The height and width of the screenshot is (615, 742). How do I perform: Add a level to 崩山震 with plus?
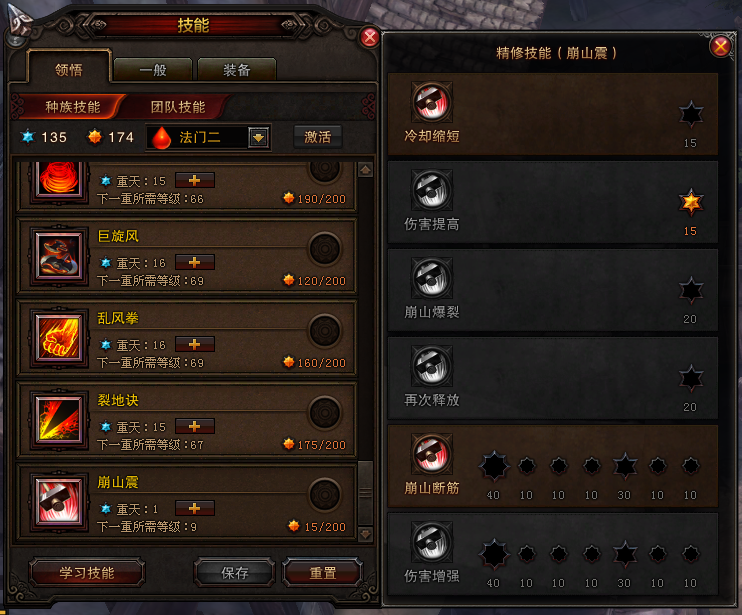click(194, 508)
